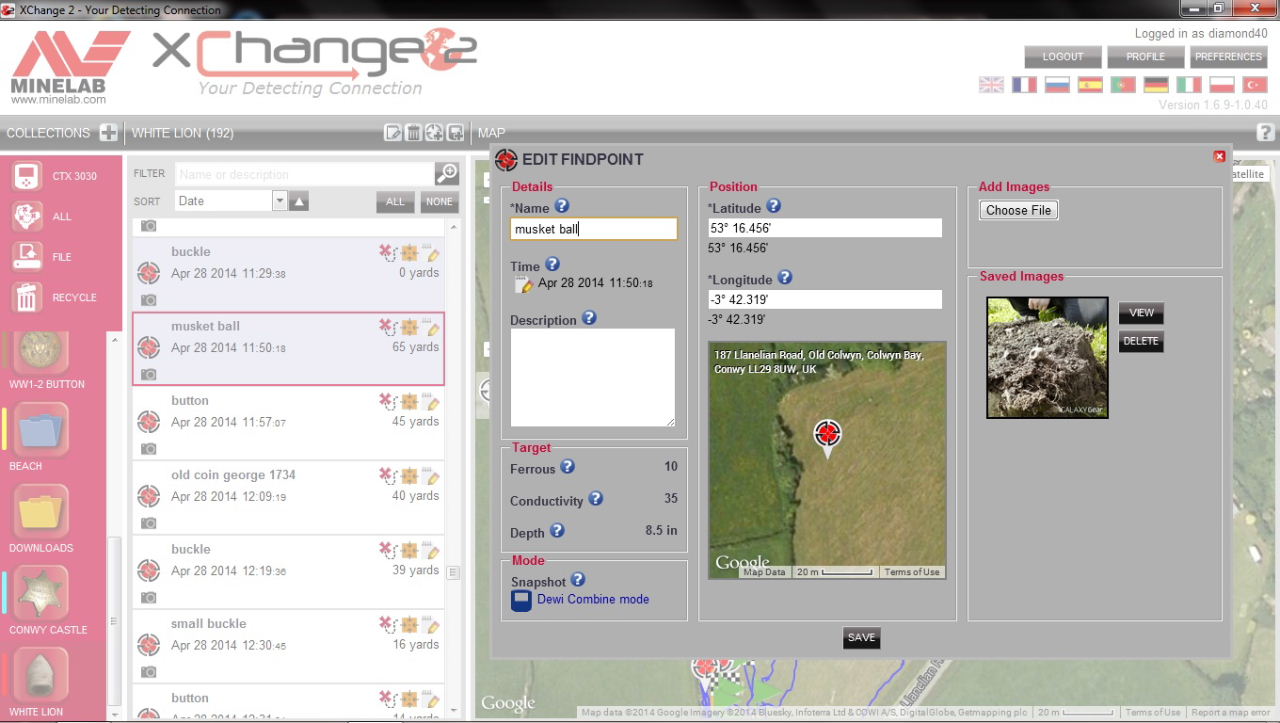This screenshot has width=1280, height=723.
Task: Click the saved image thumbnail of soil
Action: pyautogui.click(x=1047, y=357)
